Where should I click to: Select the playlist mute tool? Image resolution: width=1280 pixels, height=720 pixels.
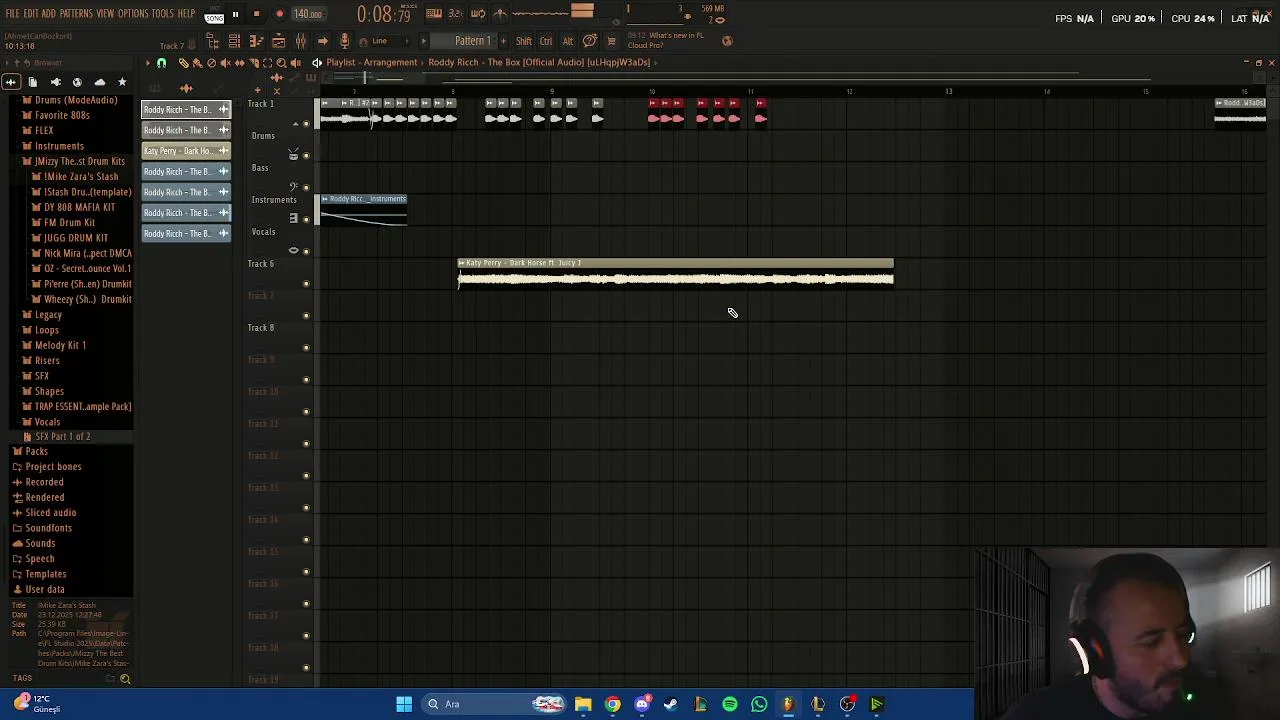click(x=225, y=63)
